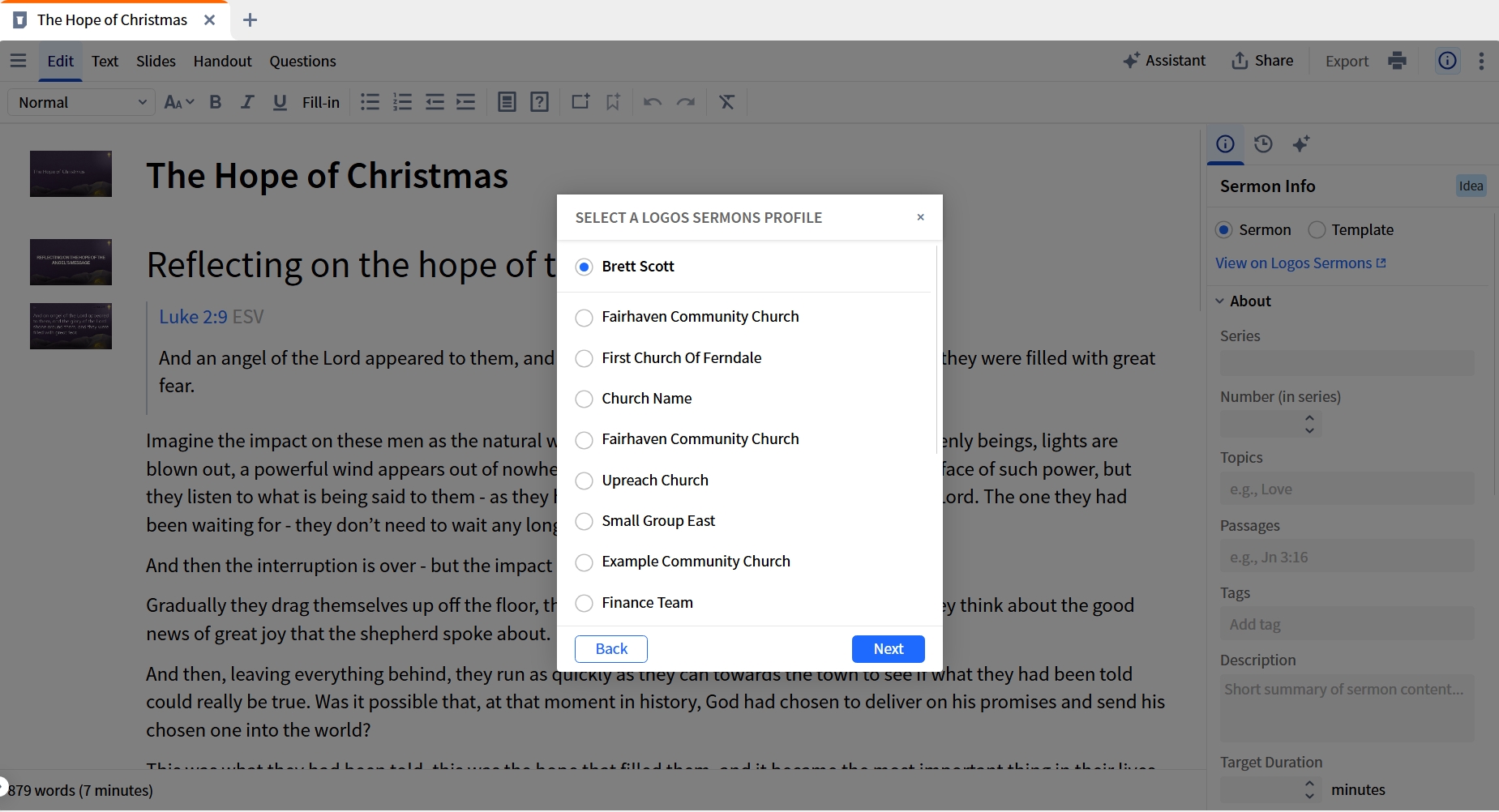Click the Export button
The height and width of the screenshot is (812, 1499).
point(1347,61)
